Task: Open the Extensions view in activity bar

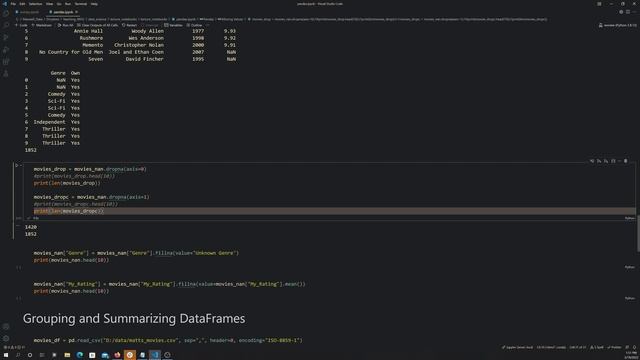Action: 6,62
